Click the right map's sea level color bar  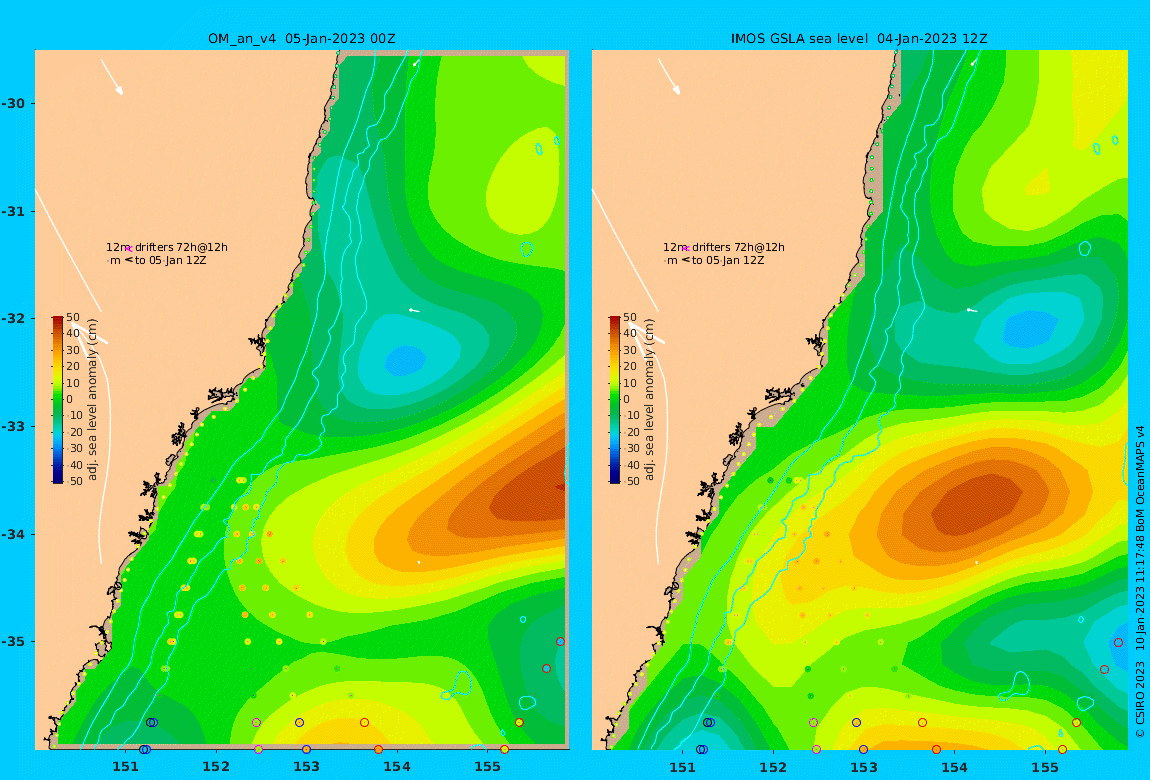point(615,400)
